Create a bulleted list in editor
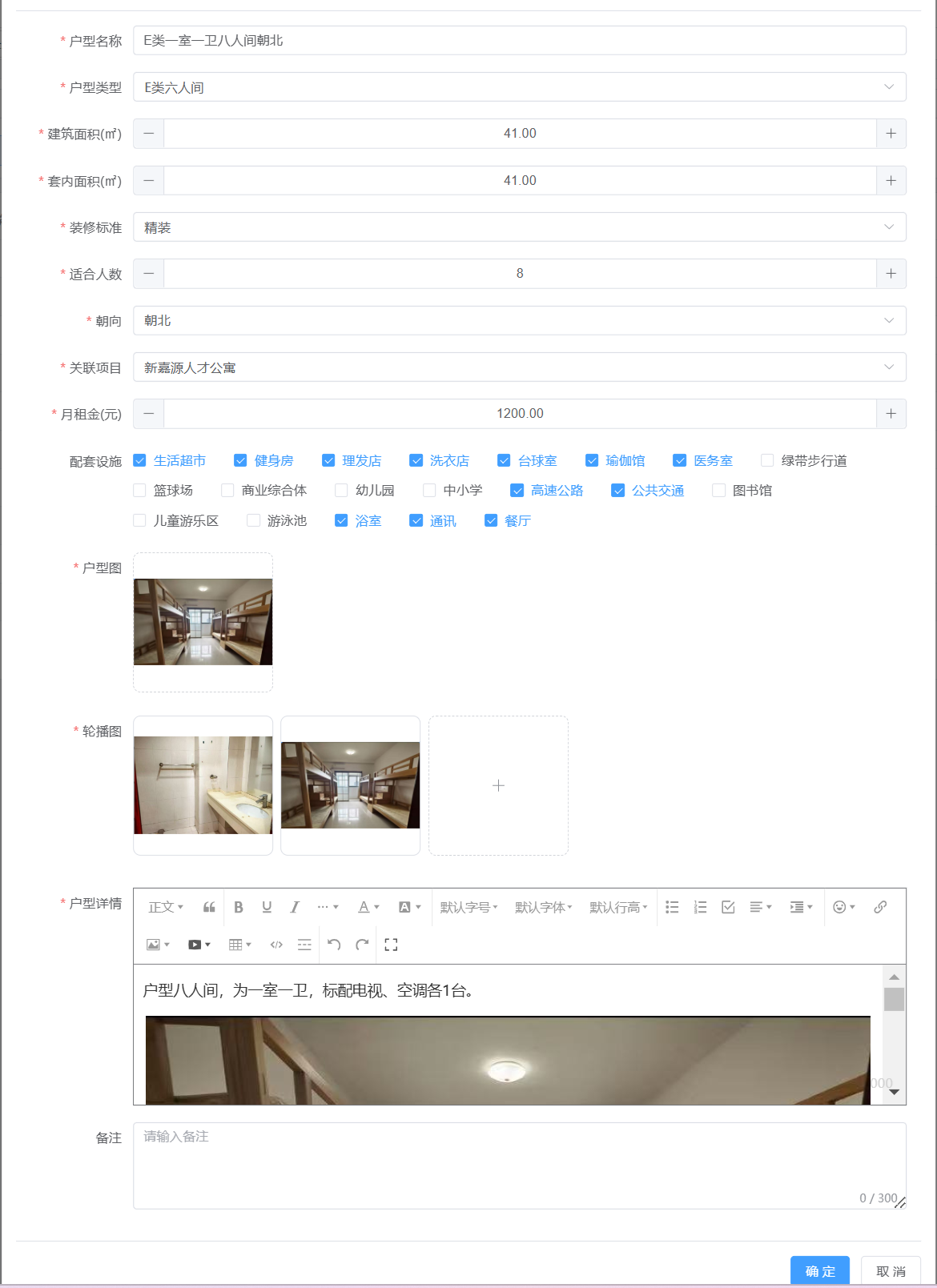The image size is (937, 1288). tap(672, 907)
